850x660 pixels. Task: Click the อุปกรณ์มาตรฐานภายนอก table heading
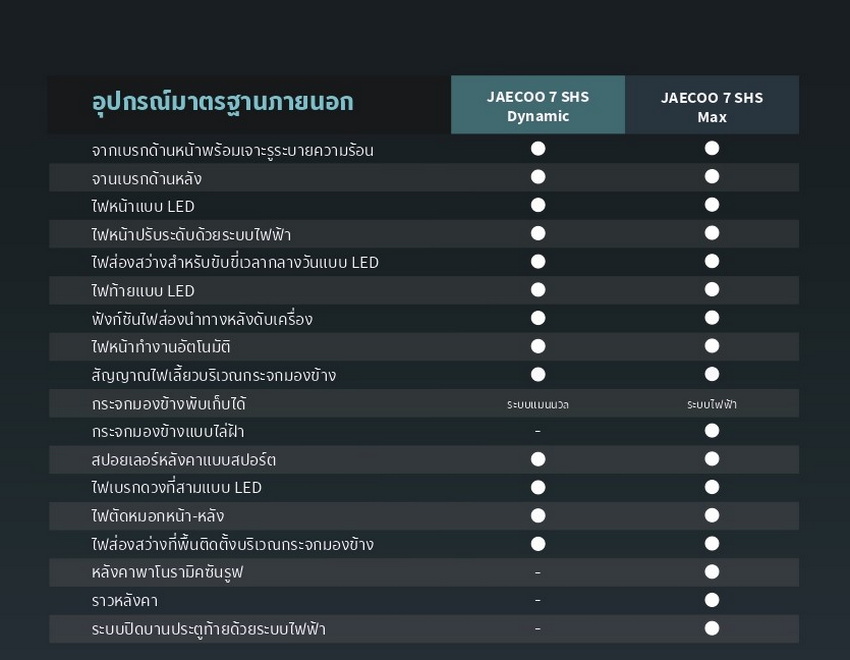click(x=222, y=103)
